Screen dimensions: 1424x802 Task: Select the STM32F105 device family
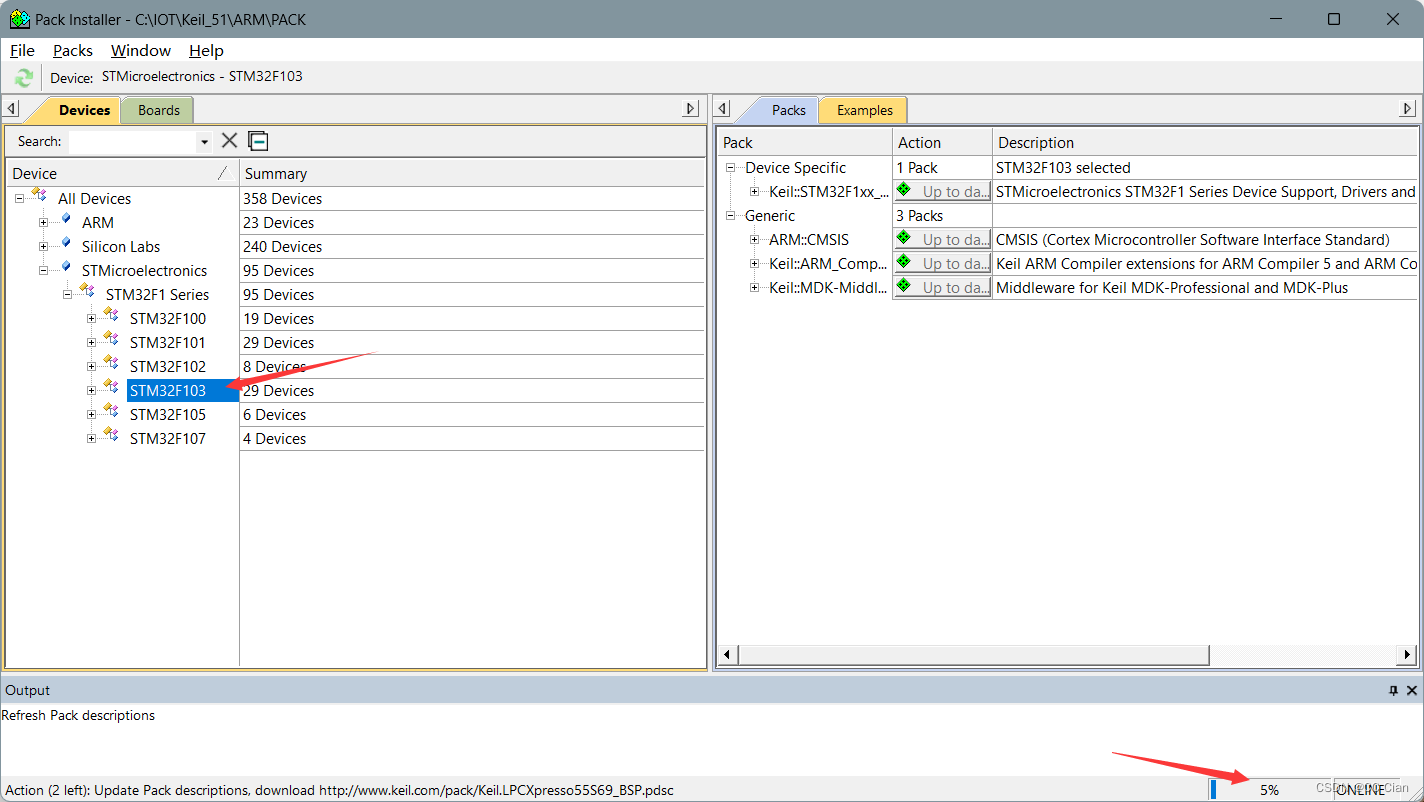(168, 415)
